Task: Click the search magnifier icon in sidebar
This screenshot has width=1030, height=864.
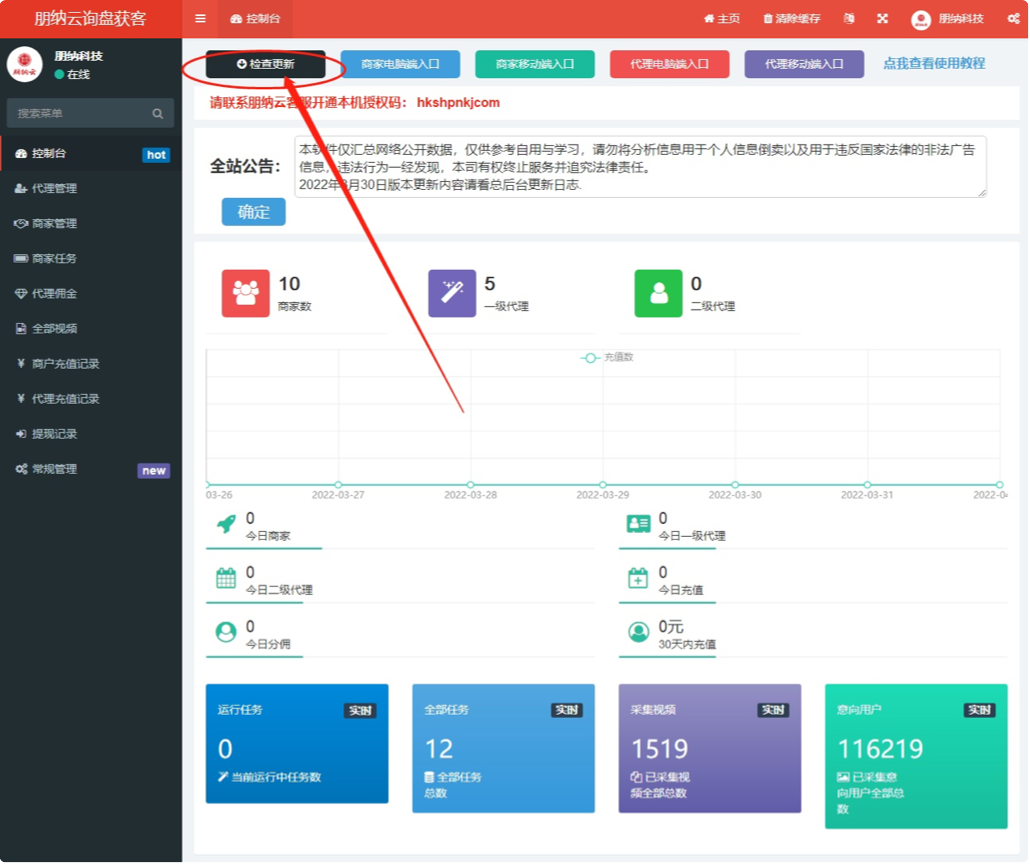Action: [158, 114]
